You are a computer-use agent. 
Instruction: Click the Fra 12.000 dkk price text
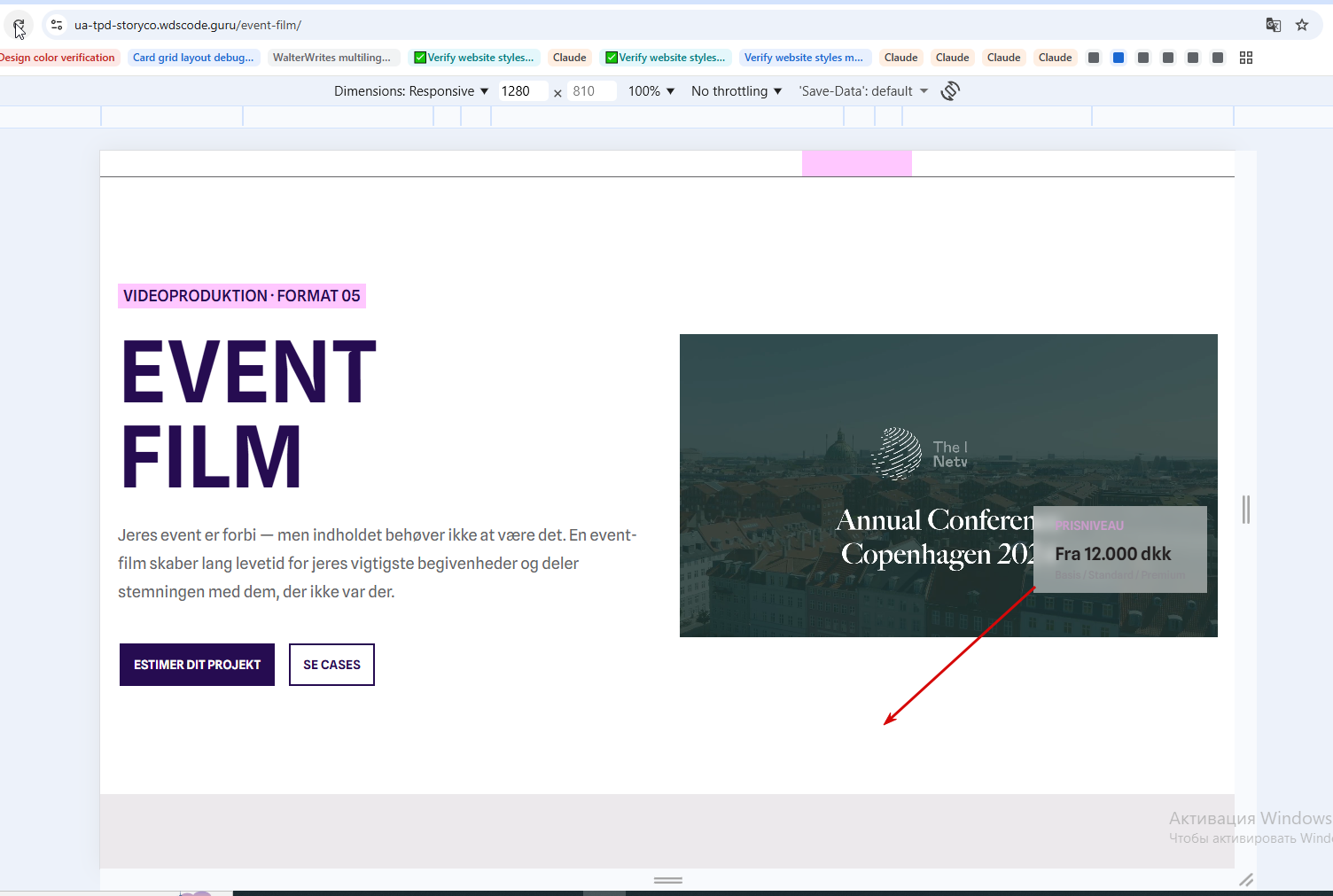1113,554
